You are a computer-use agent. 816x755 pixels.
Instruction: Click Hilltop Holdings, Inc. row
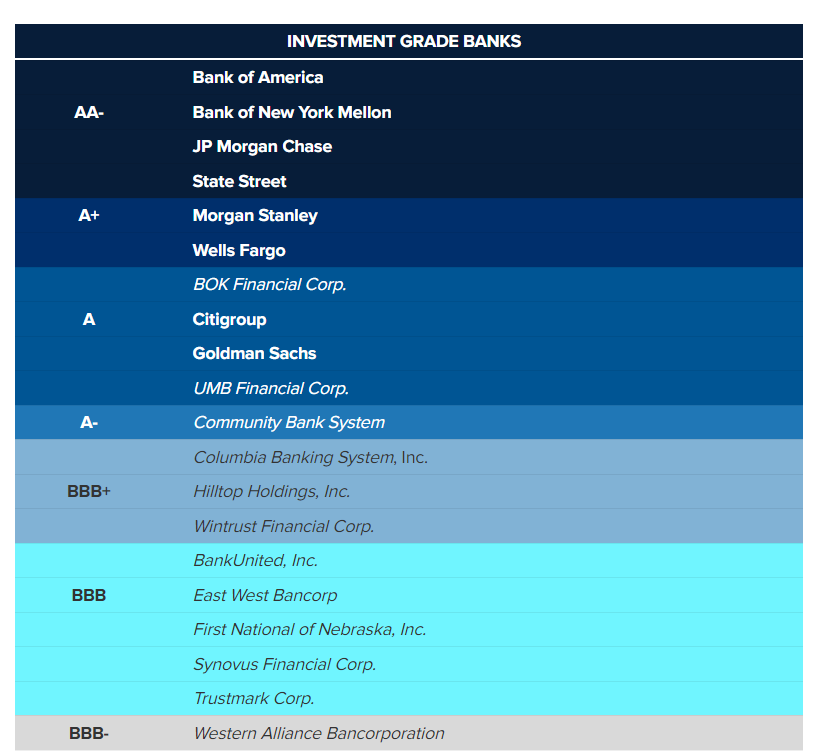click(272, 492)
